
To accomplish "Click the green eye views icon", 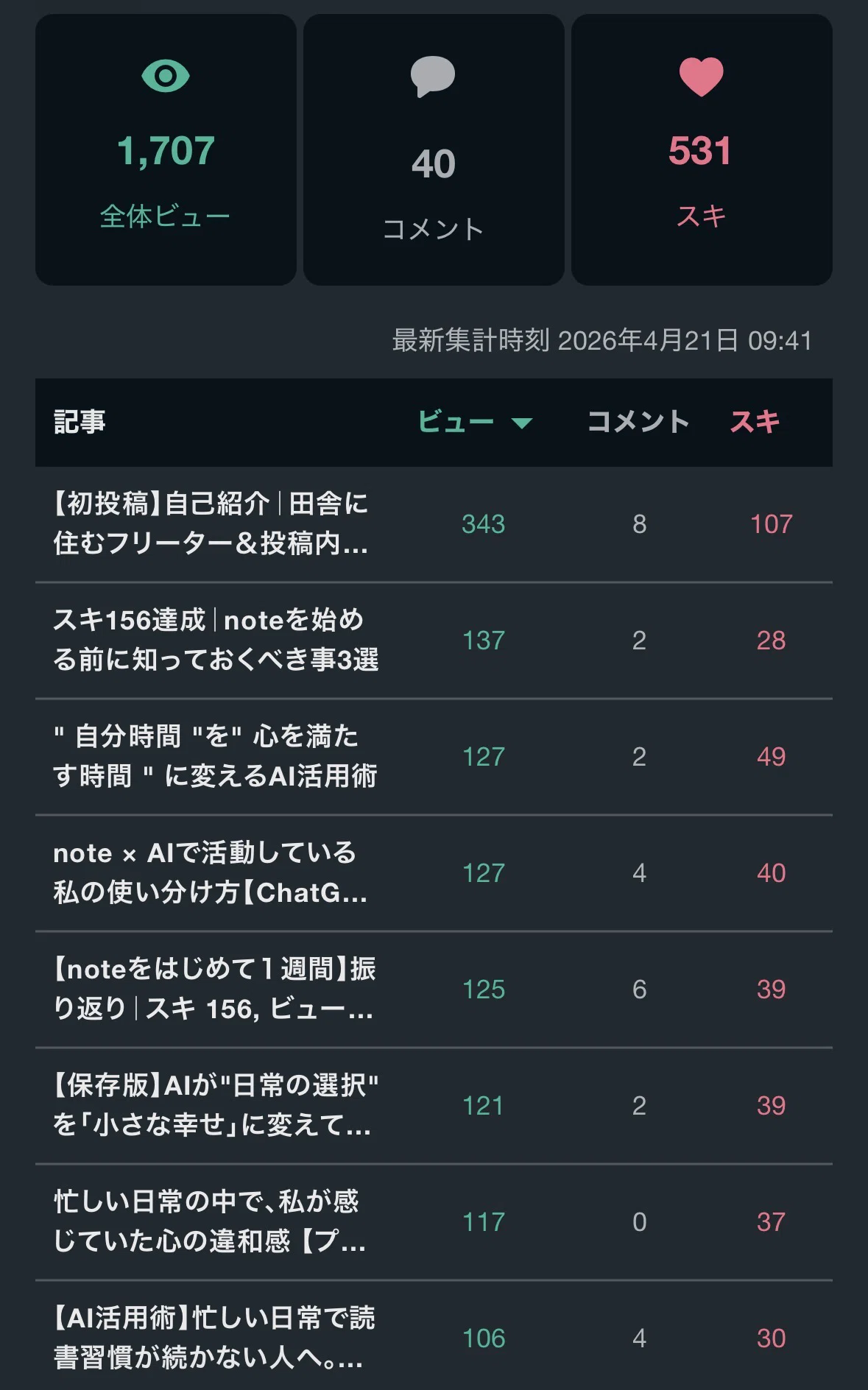I will click(166, 76).
